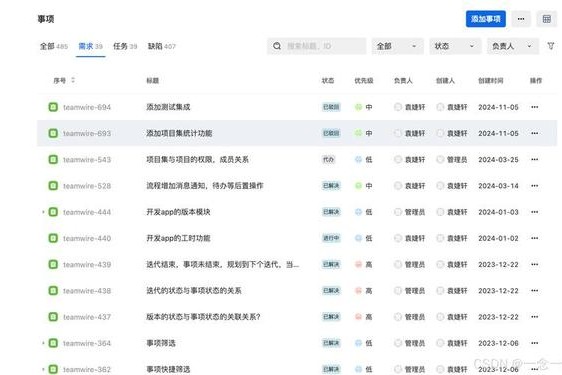
Task: Change priority 低 of teamwire-444
Action: coord(363,212)
